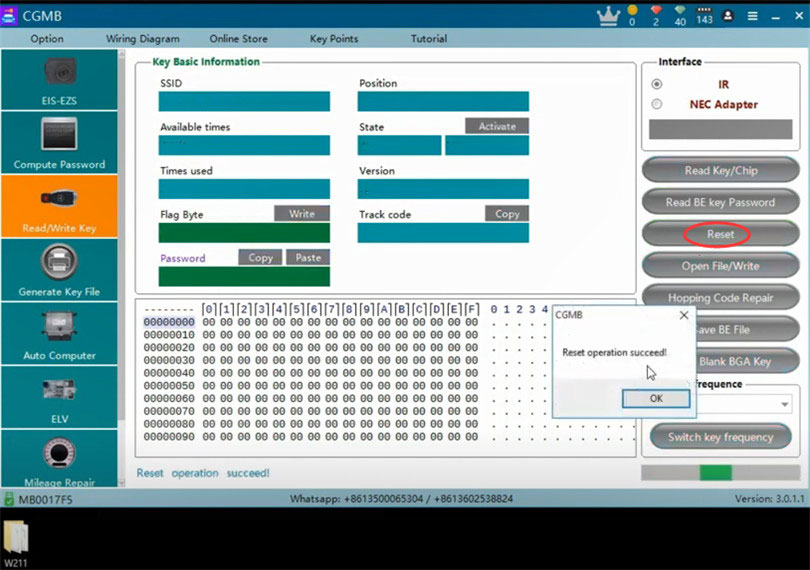Click the crown VIP icon in title bar
Viewport: 810px width, 570px height.
tap(609, 16)
